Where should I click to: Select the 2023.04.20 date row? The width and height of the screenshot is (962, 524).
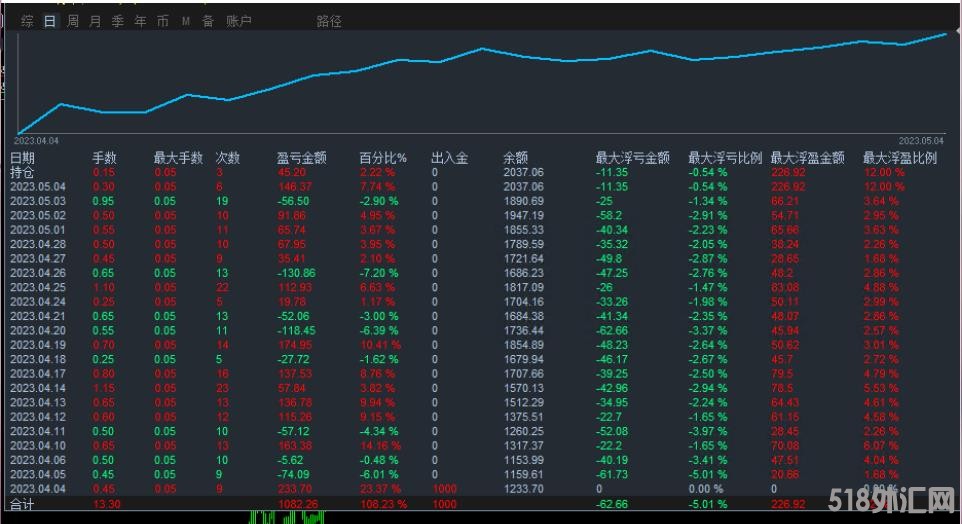[x=37, y=331]
